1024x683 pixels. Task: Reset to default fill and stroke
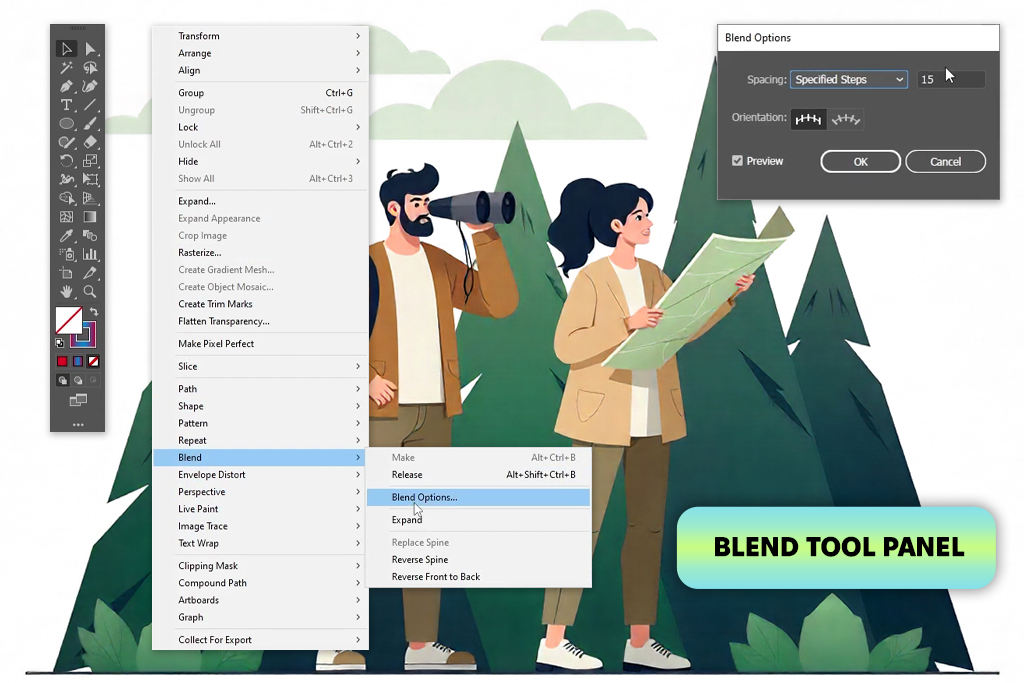tap(59, 343)
